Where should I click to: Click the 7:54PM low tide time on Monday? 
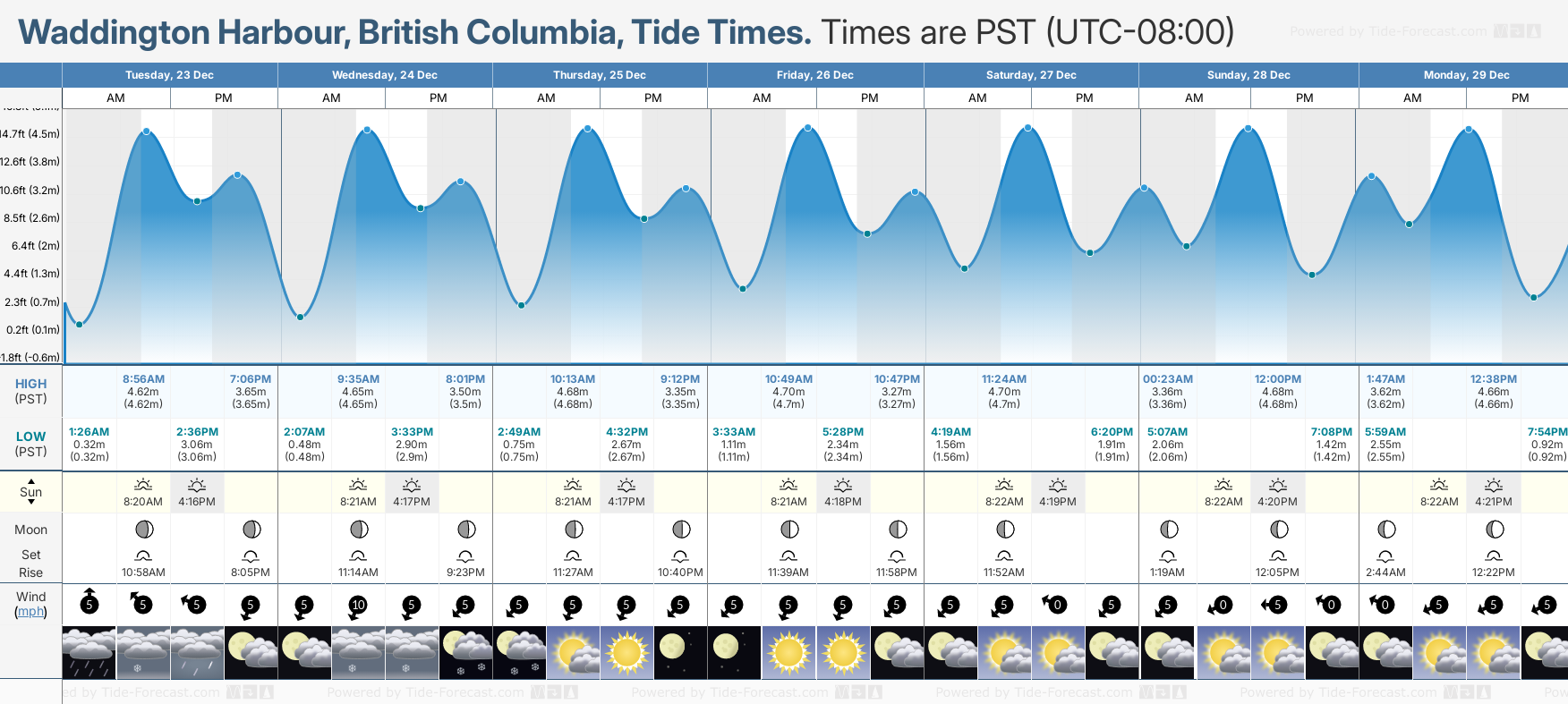click(x=1547, y=432)
